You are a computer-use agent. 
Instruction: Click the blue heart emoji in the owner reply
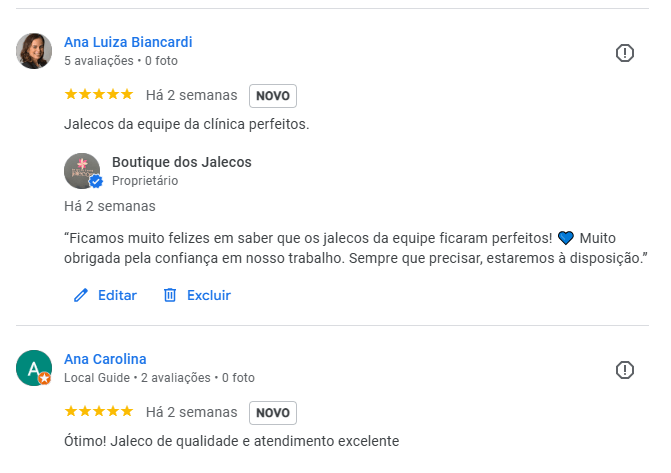click(566, 238)
